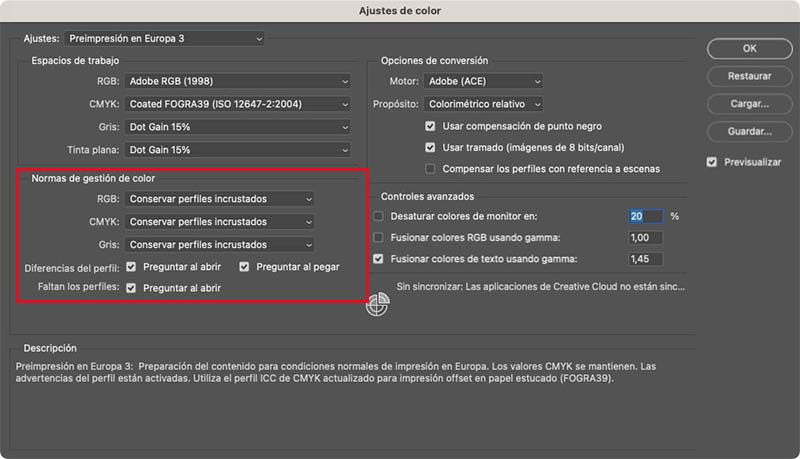Toggle Diferencias del perfil Preguntar al abrir

(x=131, y=267)
